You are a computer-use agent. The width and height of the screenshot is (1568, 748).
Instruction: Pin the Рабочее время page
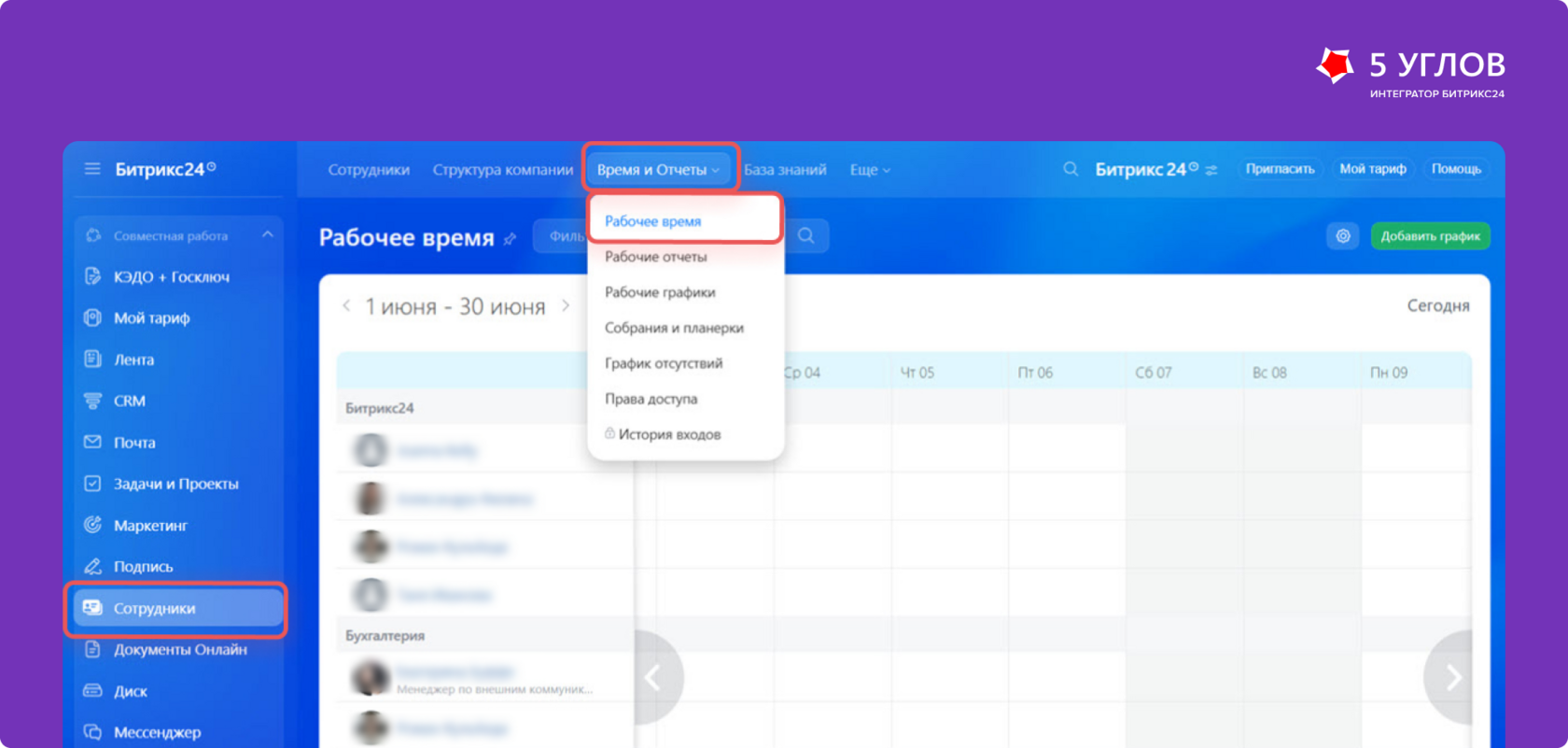tap(510, 239)
